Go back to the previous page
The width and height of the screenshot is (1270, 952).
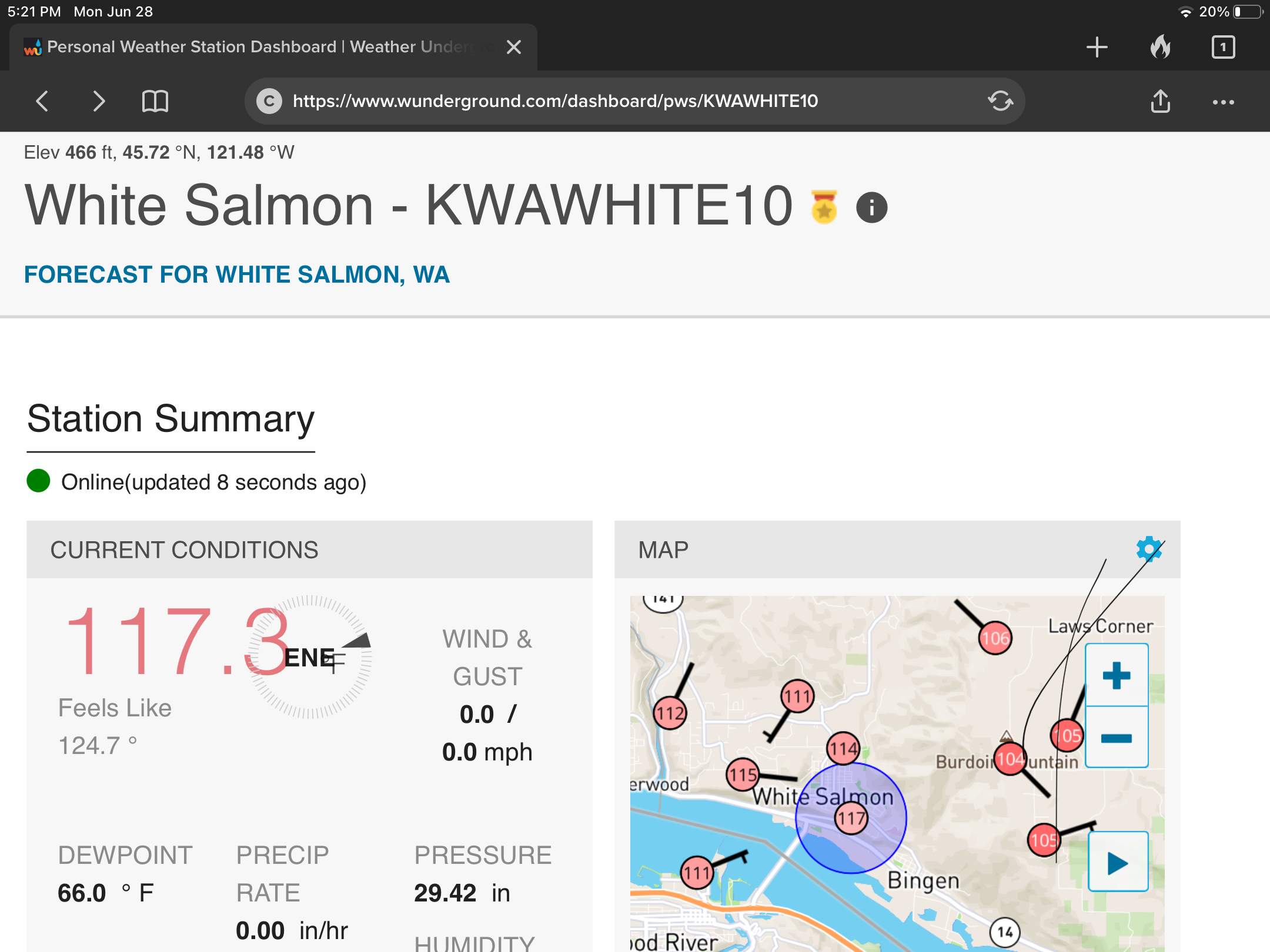[x=42, y=101]
